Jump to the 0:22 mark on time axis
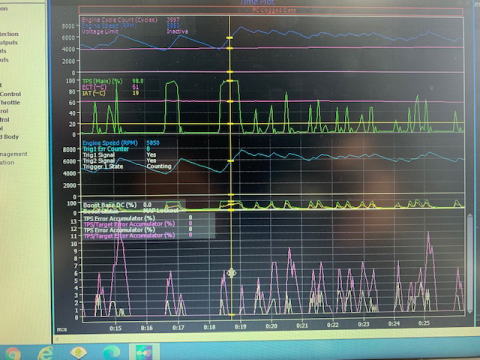The height and width of the screenshot is (360, 480). click(332, 325)
